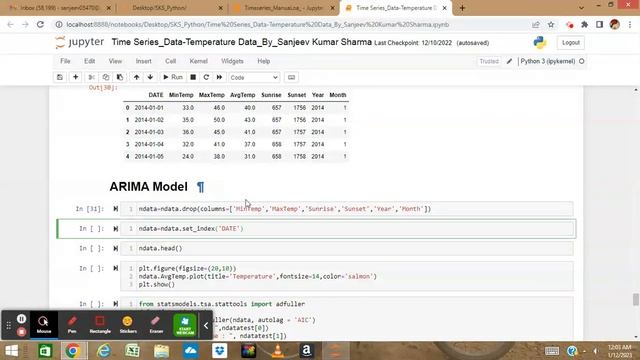The width and height of the screenshot is (640, 360).
Task: Run the ndata.head() cell with its run icon
Action: [116, 248]
